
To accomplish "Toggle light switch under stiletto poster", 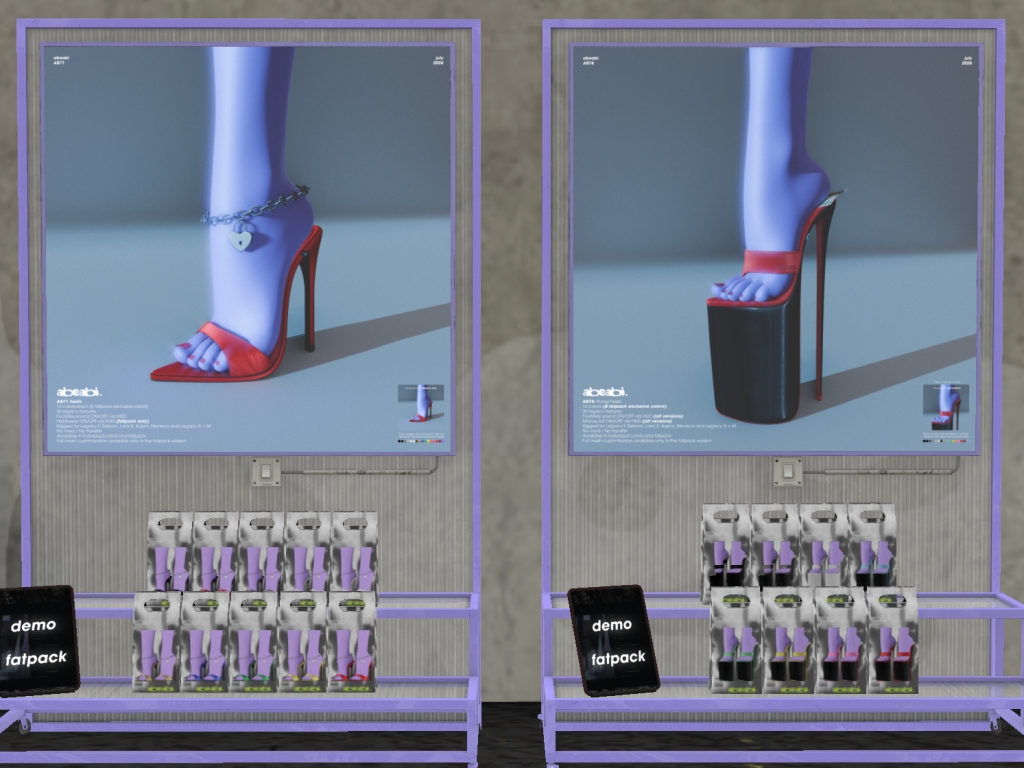I will click(x=266, y=472).
